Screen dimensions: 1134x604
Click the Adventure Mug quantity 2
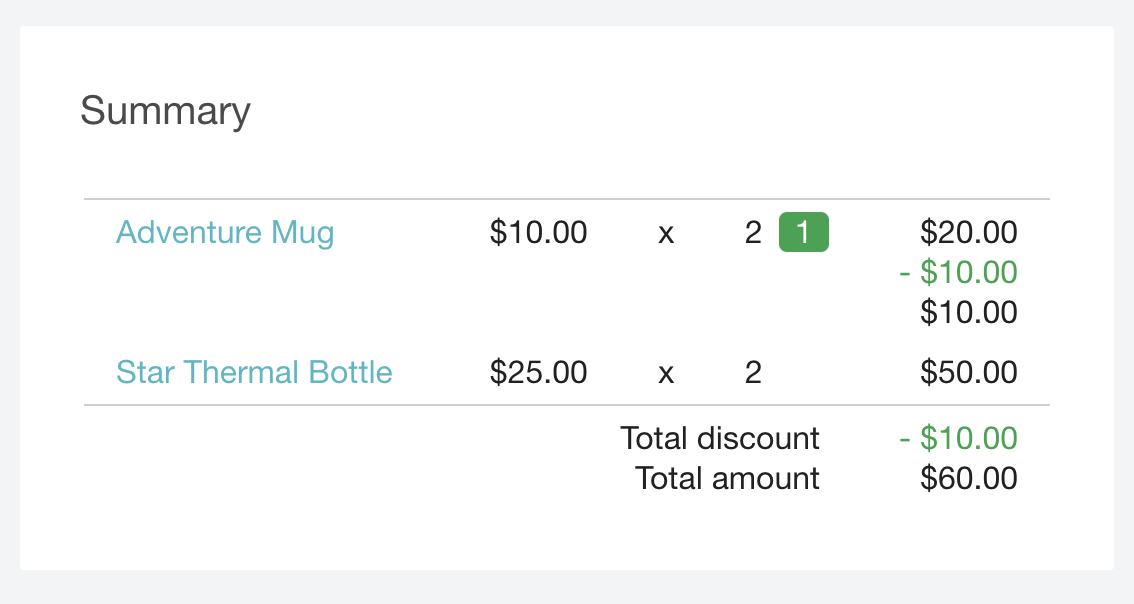753,233
